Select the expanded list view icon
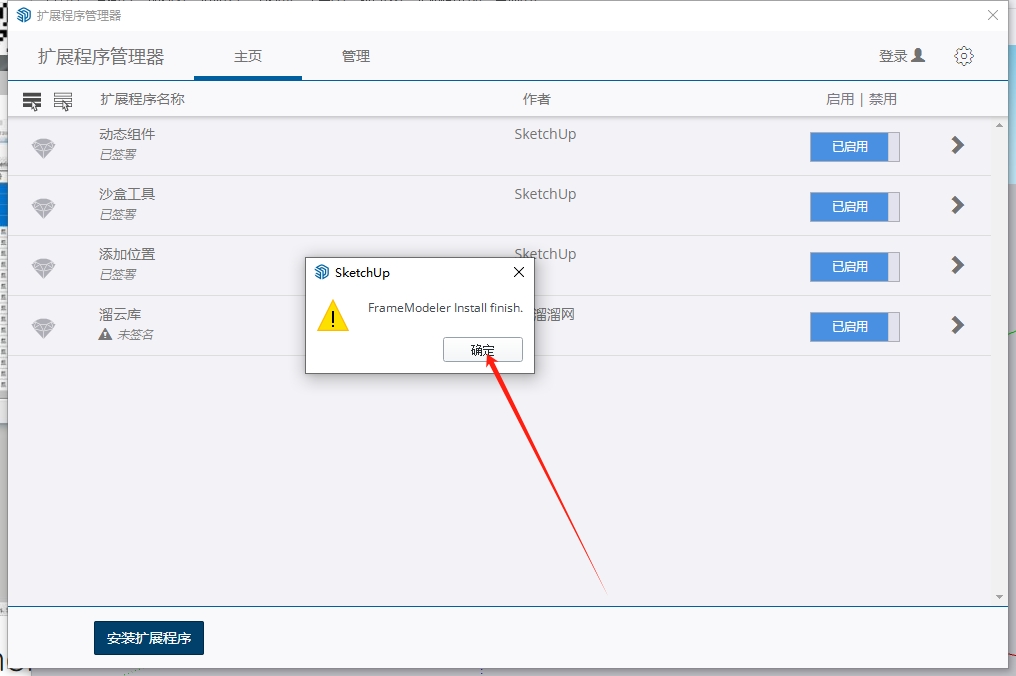This screenshot has width=1016, height=676. 32,100
